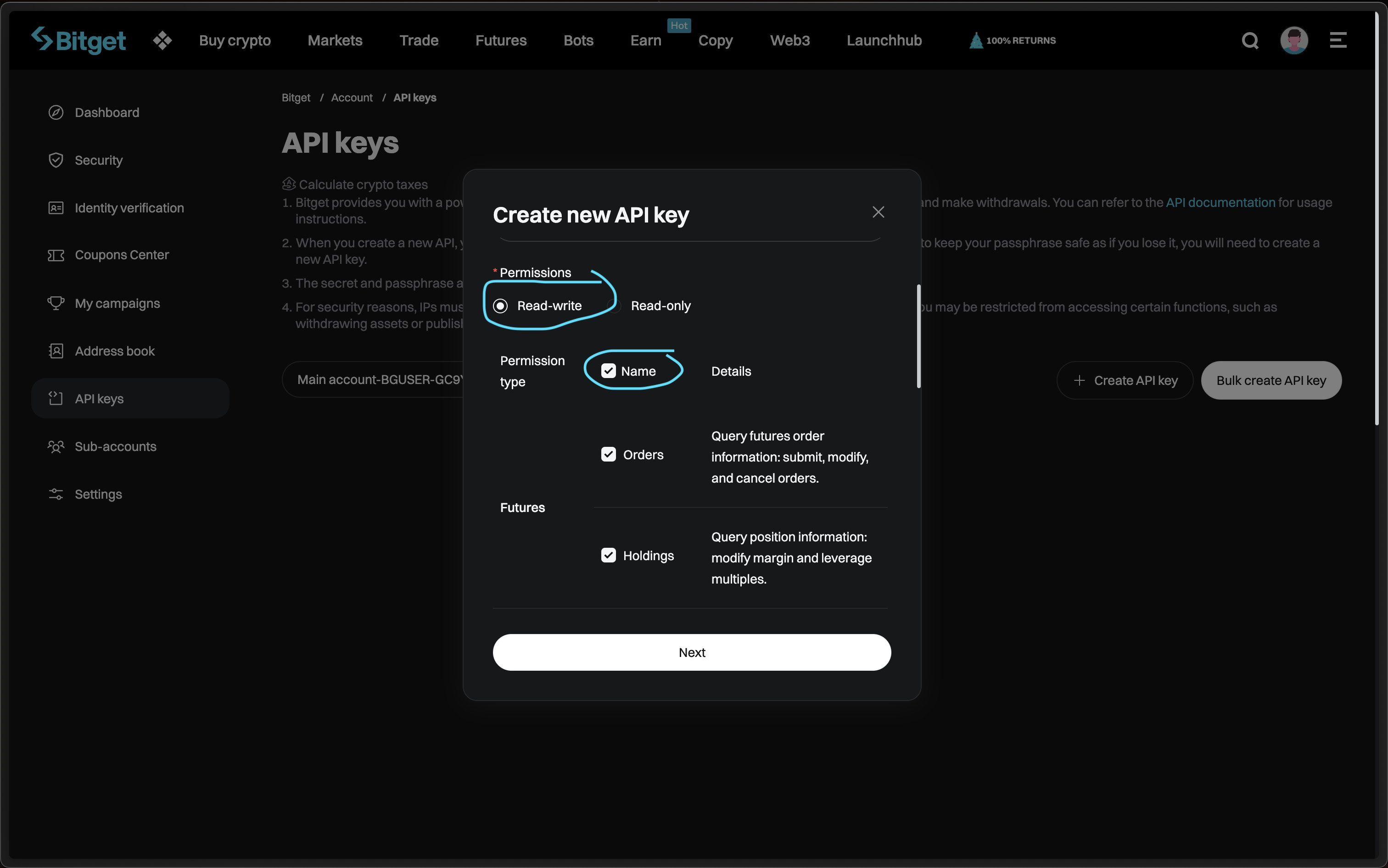This screenshot has height=868, width=1388.
Task: Click the search magnifier icon
Action: coord(1249,40)
